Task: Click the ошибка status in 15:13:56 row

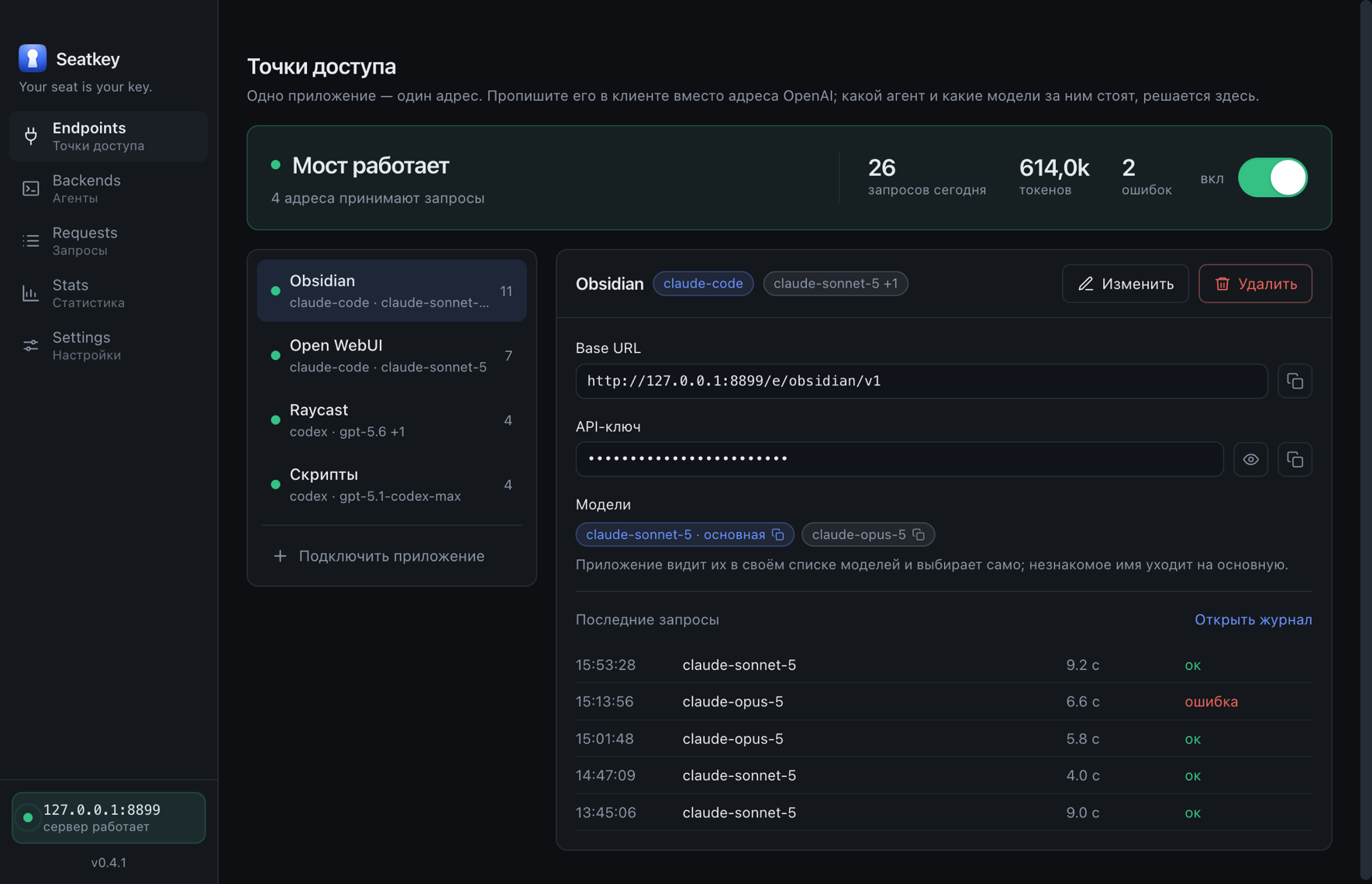Action: tap(1211, 702)
